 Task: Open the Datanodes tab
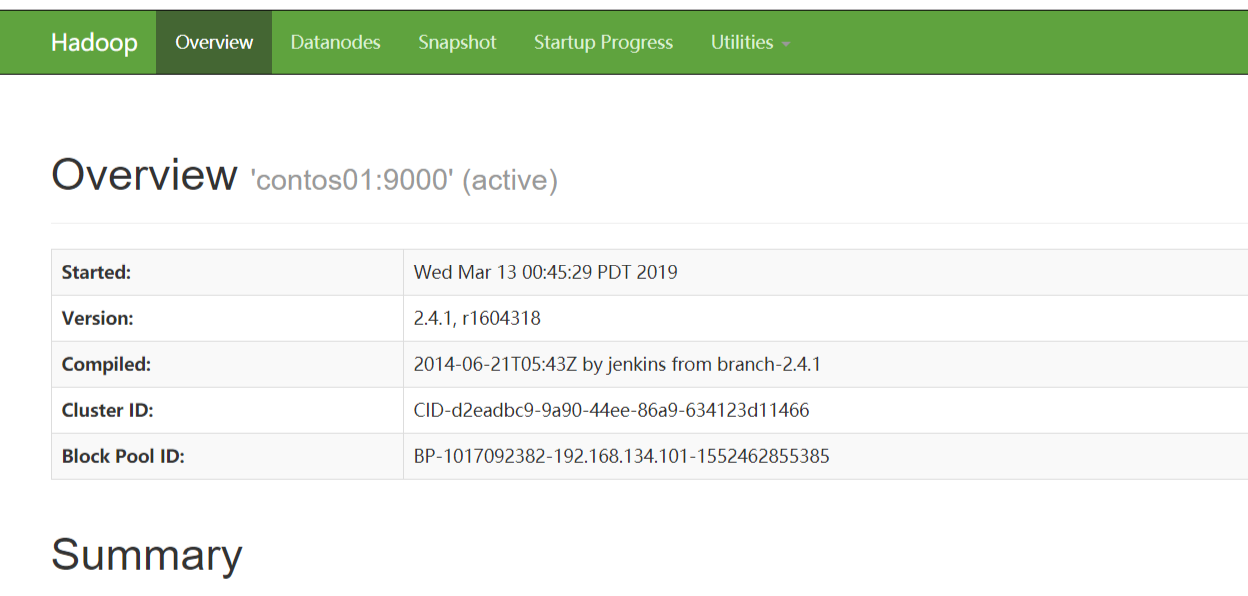click(335, 43)
